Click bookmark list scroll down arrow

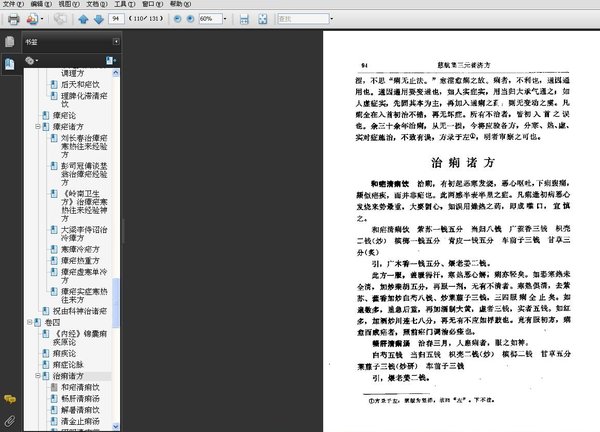tap(116, 426)
